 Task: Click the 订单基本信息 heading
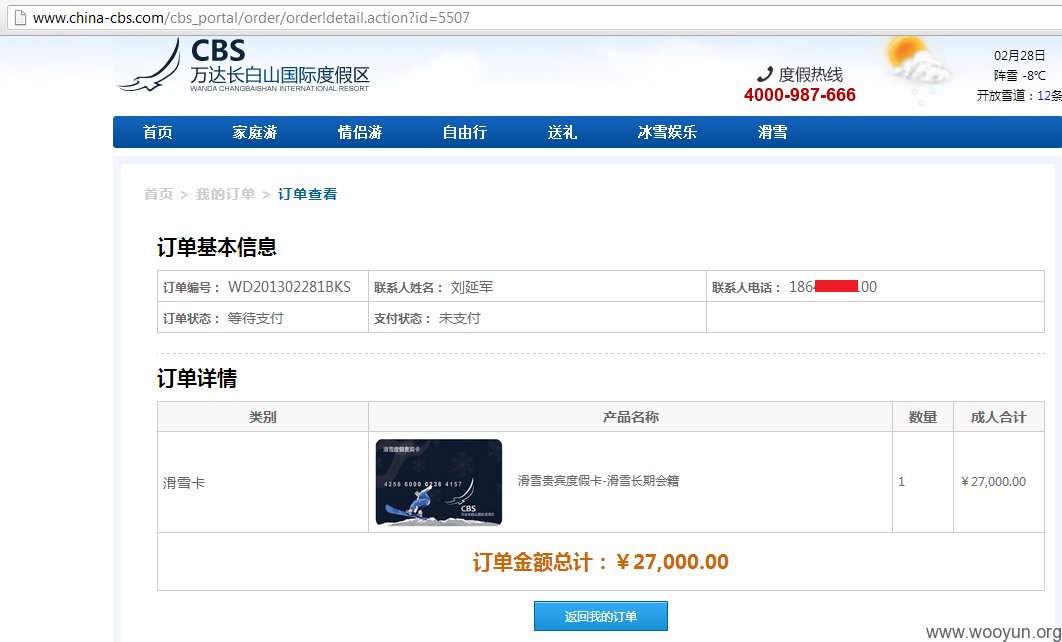217,247
